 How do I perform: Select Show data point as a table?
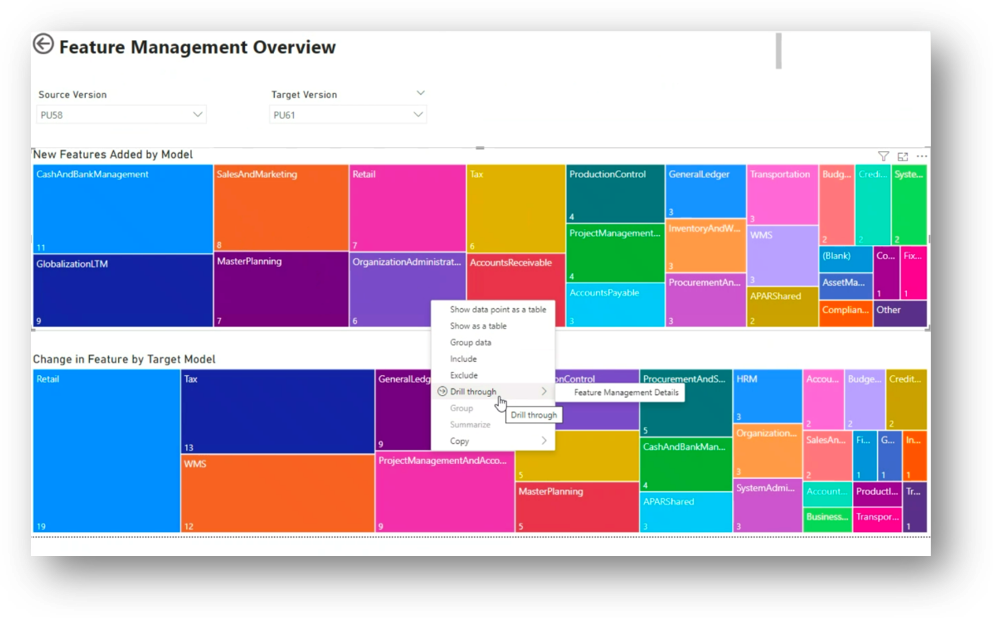(x=497, y=310)
